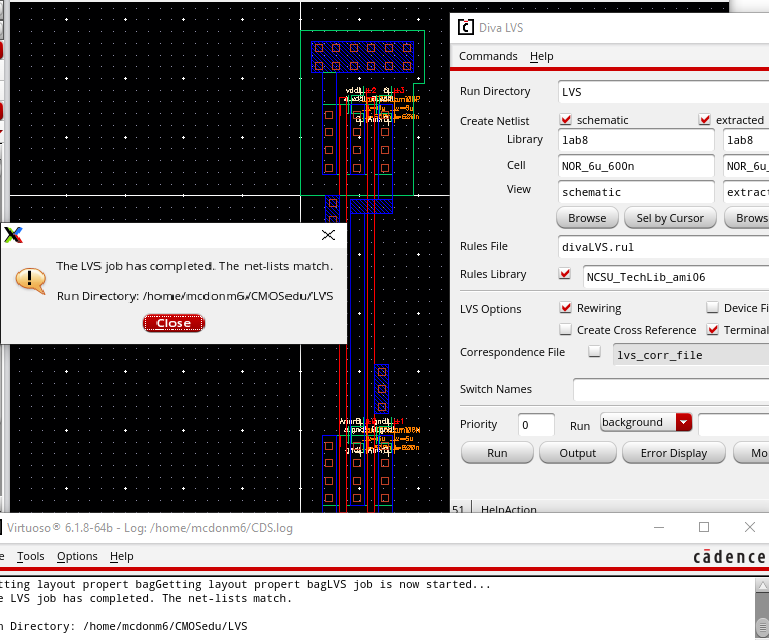The image size is (769, 640).
Task: Click the Run button
Action: pos(496,453)
